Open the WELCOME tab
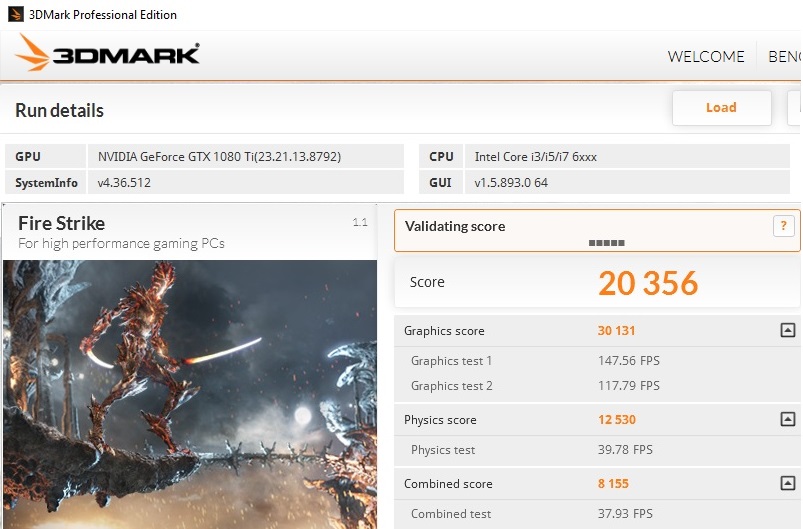 tap(706, 56)
